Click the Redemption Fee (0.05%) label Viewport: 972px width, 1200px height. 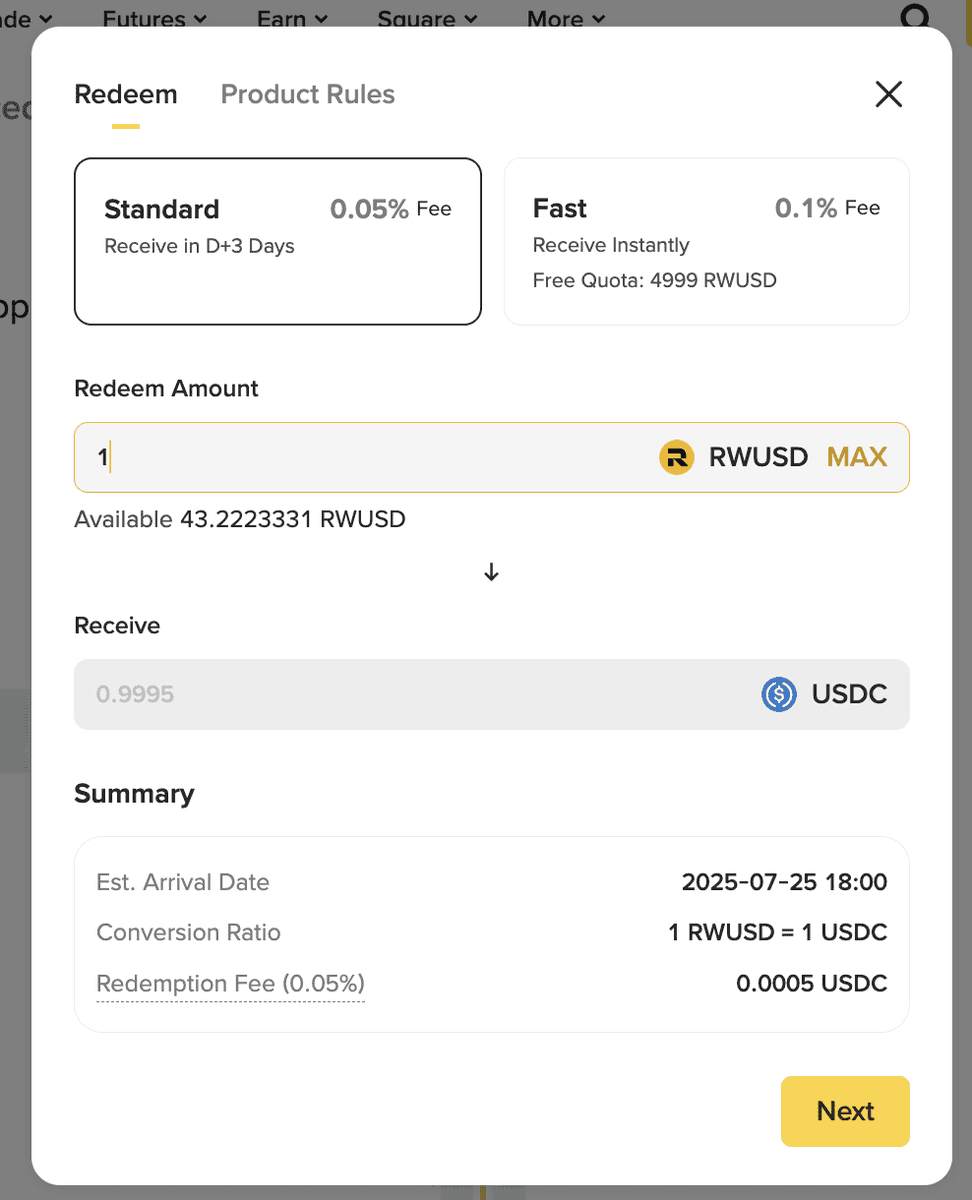point(230,983)
